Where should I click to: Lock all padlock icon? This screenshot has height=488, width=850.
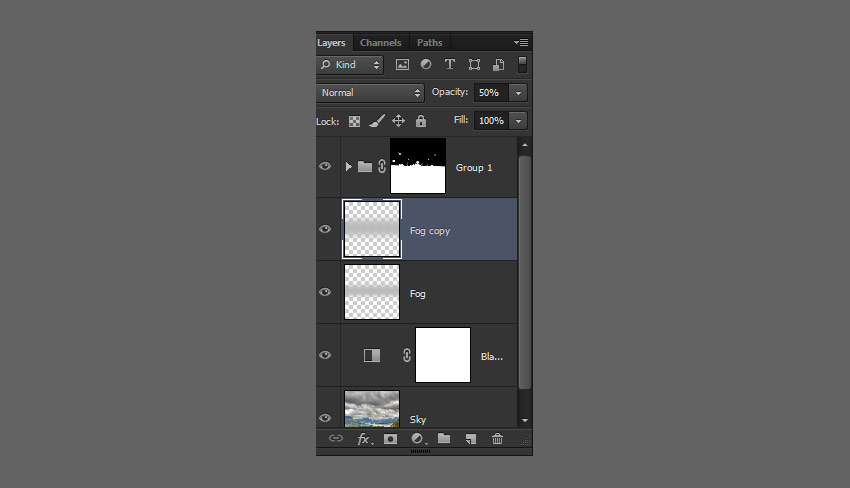point(421,120)
